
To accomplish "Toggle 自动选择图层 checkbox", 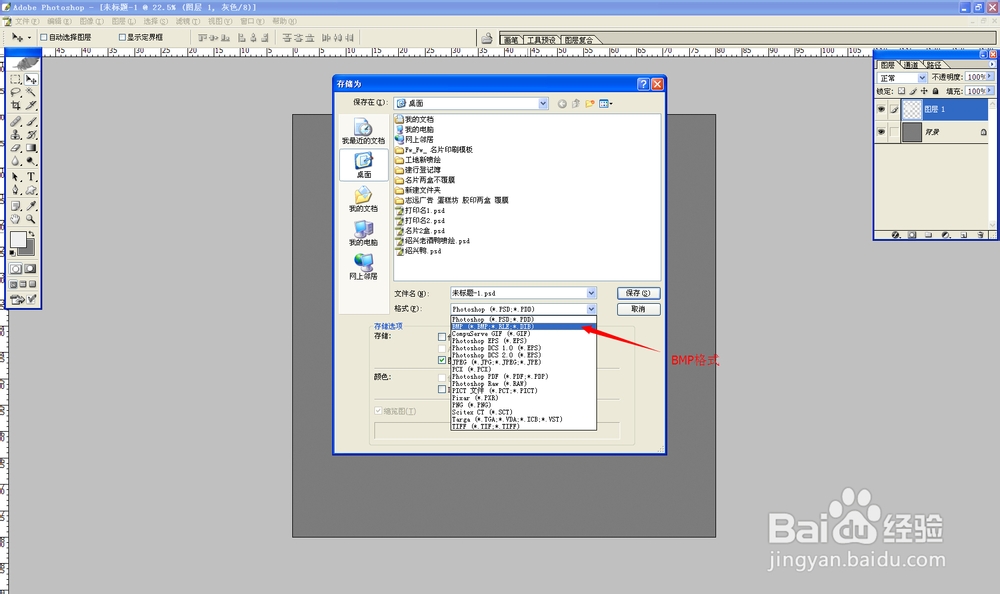I will click(x=44, y=37).
